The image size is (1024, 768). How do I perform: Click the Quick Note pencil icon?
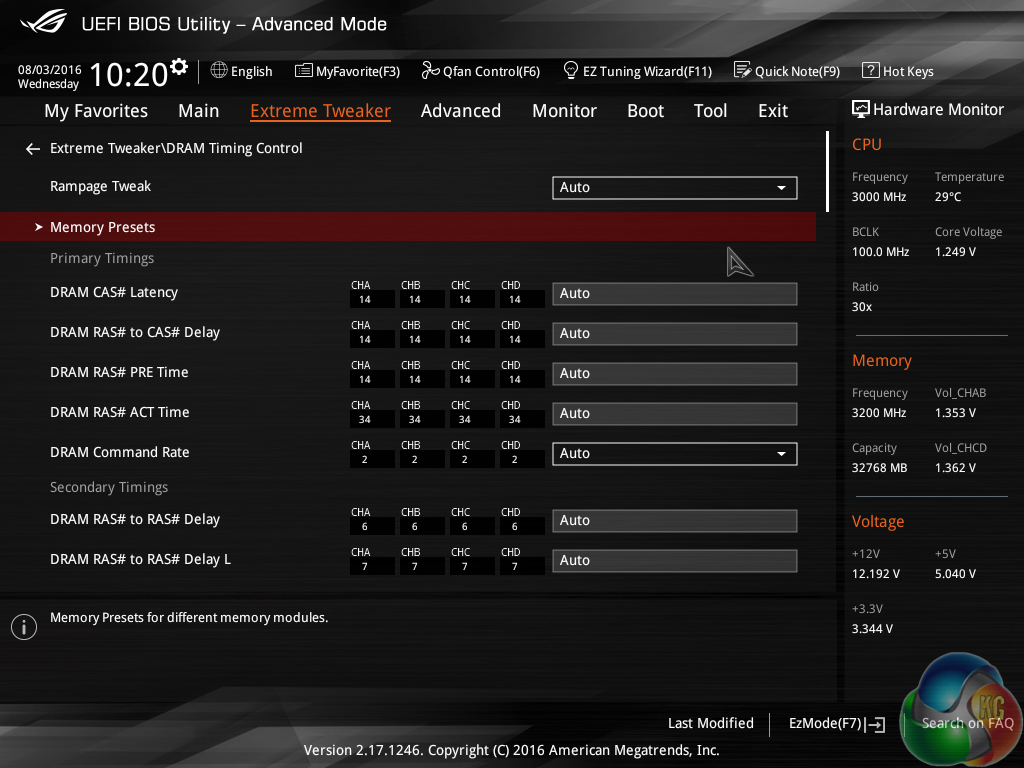[743, 70]
